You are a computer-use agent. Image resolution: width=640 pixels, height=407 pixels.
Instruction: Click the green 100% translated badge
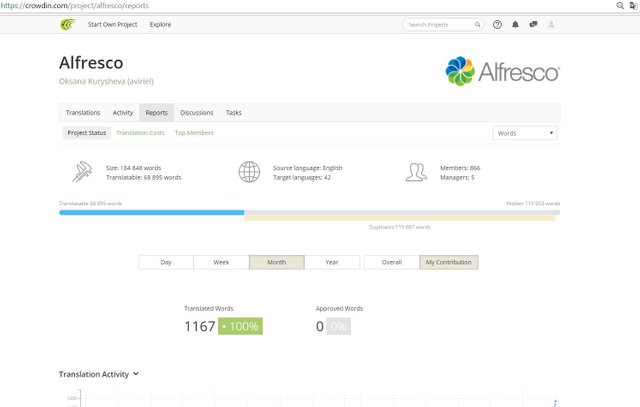click(x=240, y=326)
